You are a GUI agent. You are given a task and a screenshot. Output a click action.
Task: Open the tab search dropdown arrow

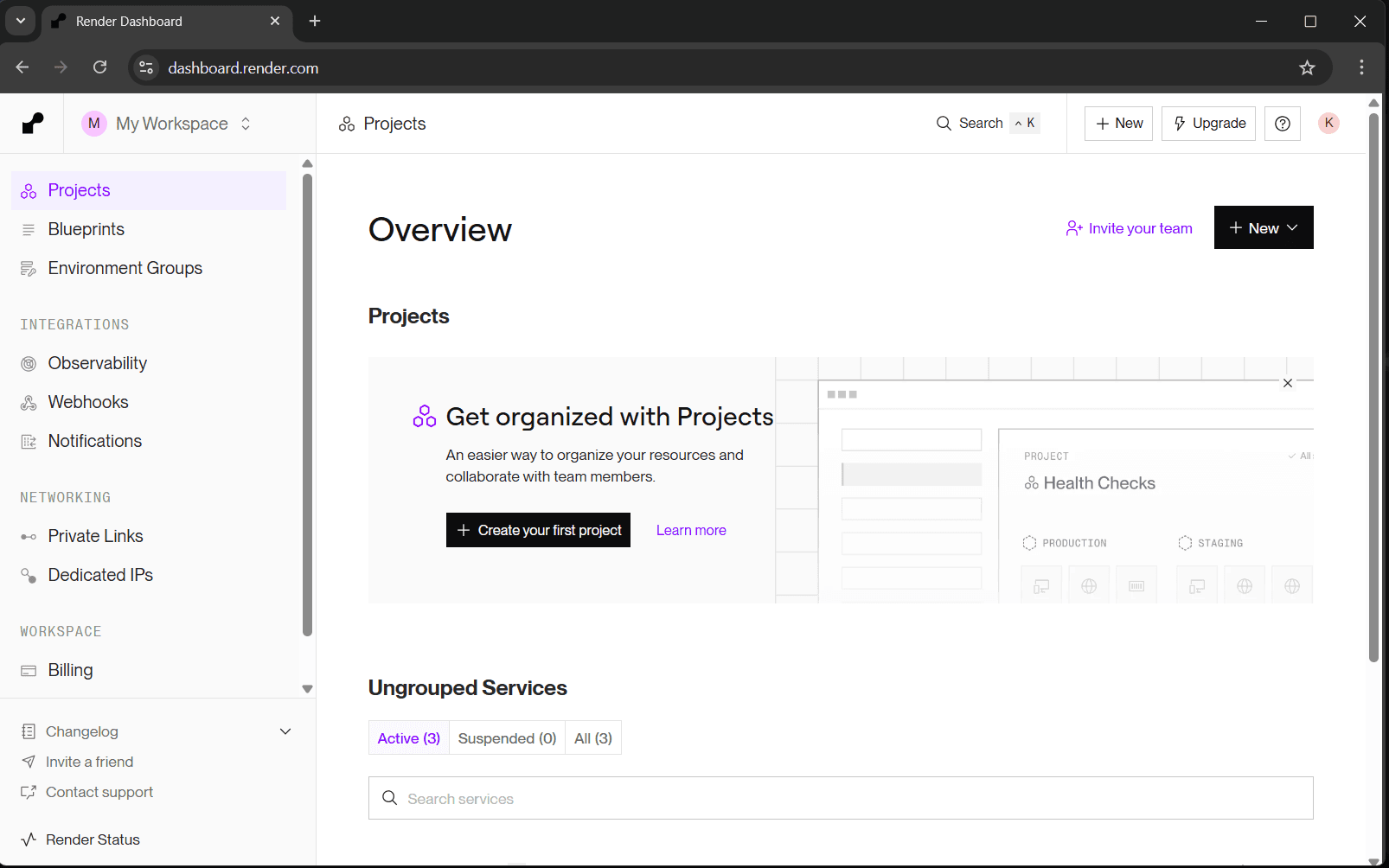pyautogui.click(x=21, y=21)
